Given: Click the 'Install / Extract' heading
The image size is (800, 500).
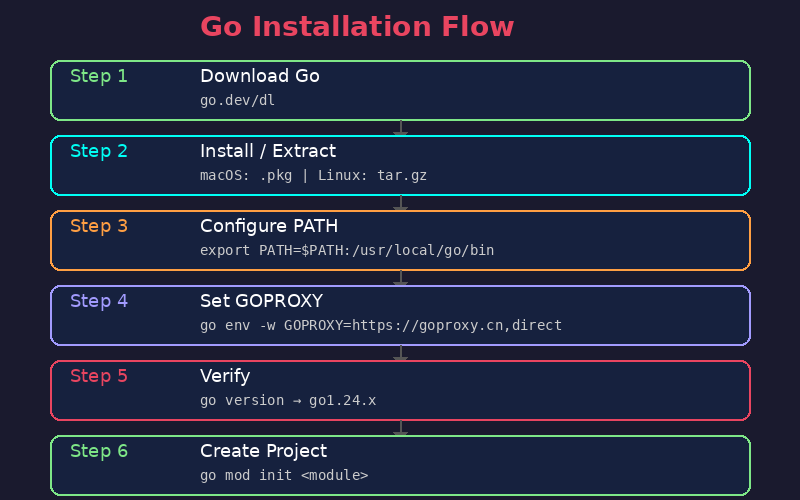Looking at the screenshot, I should coord(268,151).
